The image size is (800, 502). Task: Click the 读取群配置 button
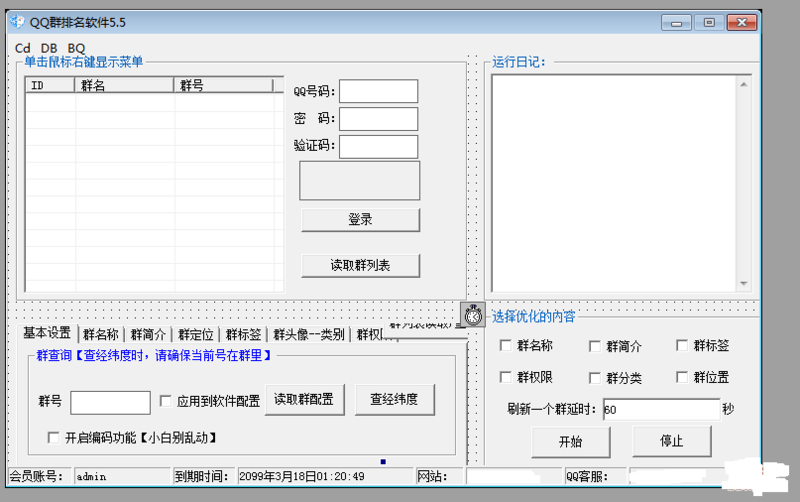point(305,399)
